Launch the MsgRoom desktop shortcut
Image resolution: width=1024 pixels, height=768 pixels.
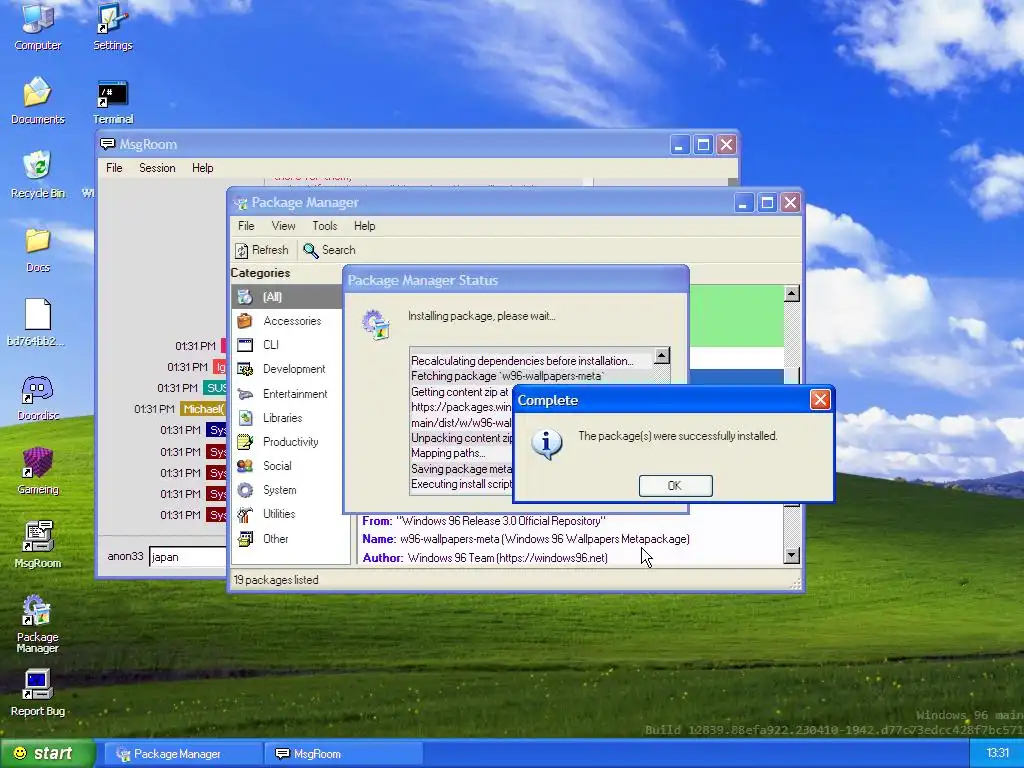pos(38,545)
